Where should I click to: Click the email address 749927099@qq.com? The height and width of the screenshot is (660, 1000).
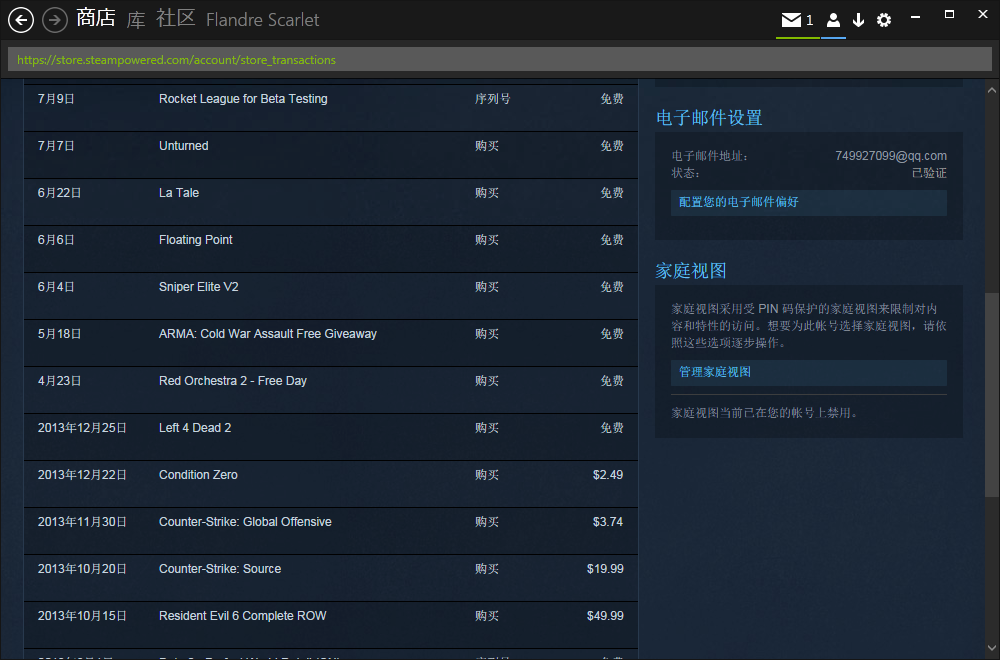(x=891, y=156)
